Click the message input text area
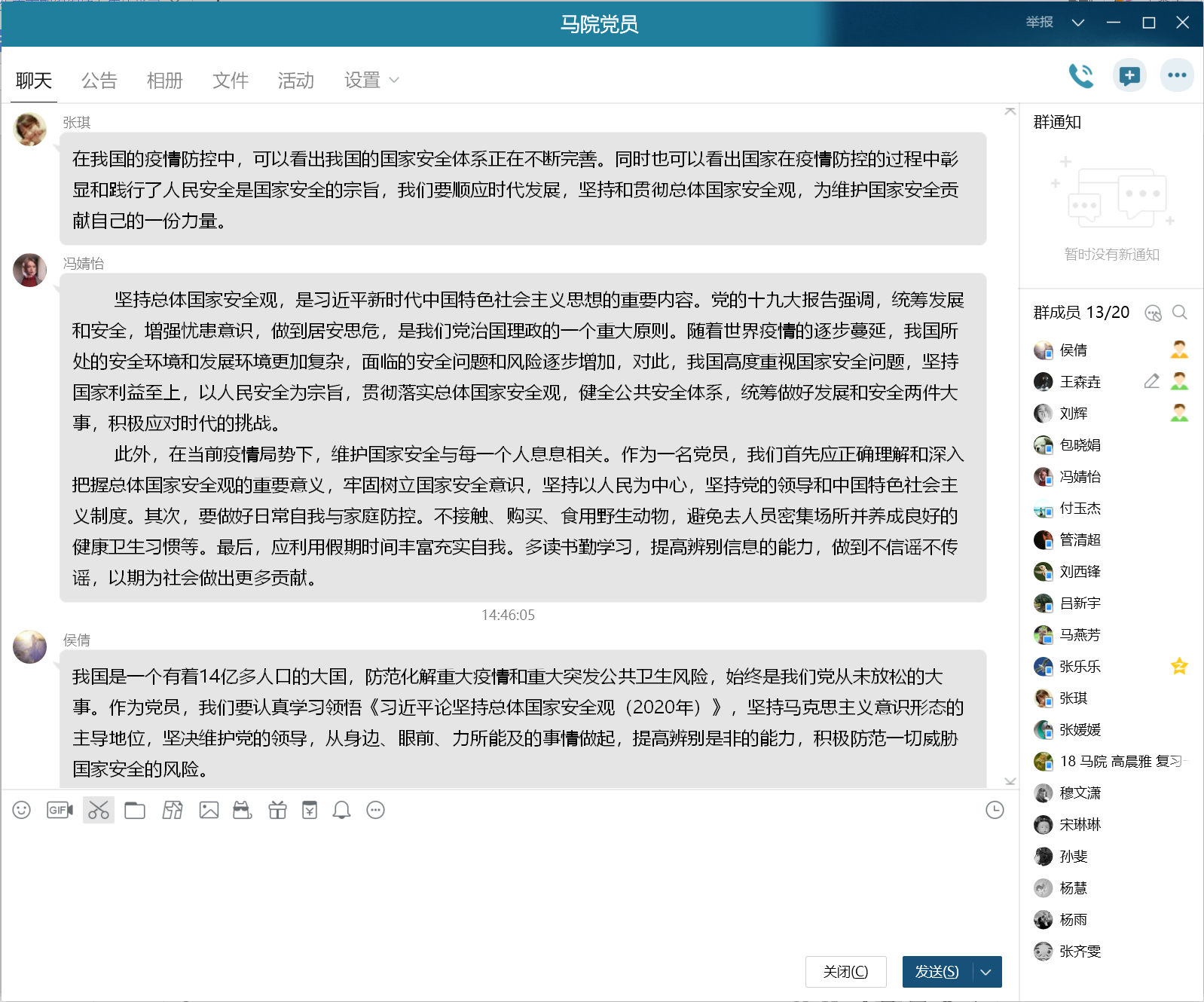The height and width of the screenshot is (1002, 1204). tap(497, 881)
